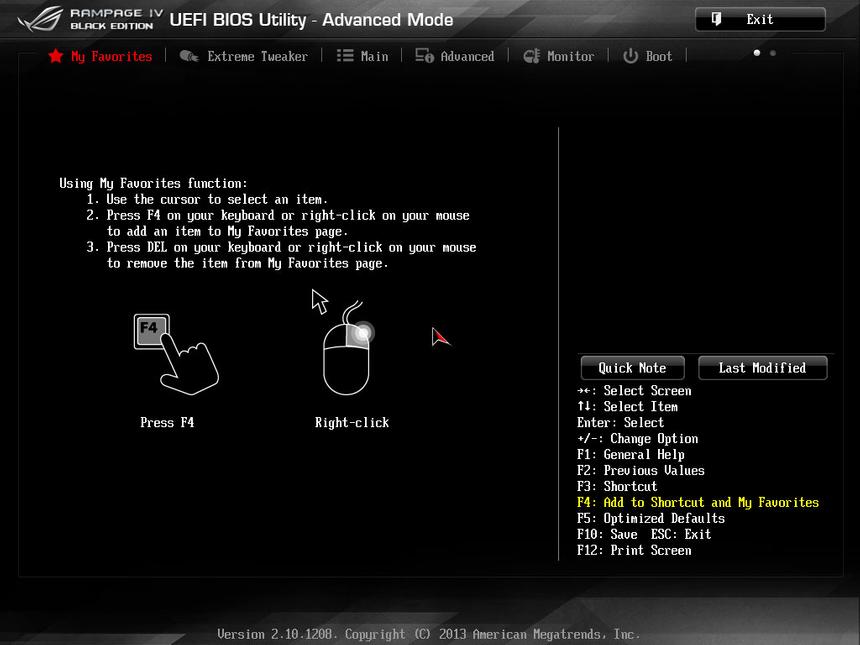This screenshot has height=645, width=860.
Task: Click the Extreme Tweaker tab icon
Action: 189,56
